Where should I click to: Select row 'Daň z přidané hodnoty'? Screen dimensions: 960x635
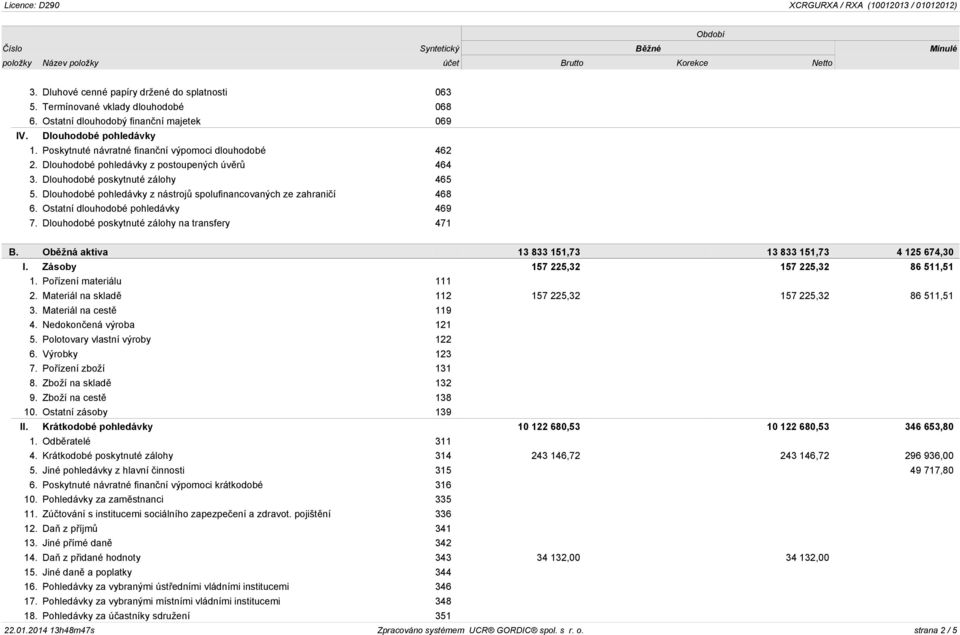point(480,558)
